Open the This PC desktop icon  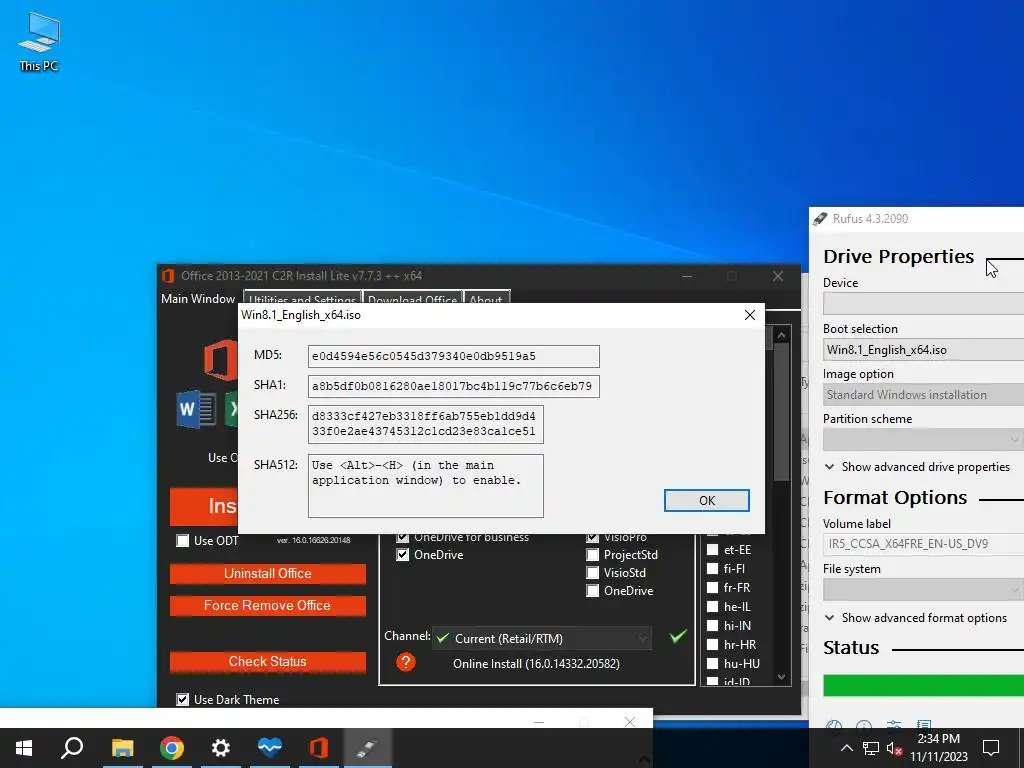39,42
